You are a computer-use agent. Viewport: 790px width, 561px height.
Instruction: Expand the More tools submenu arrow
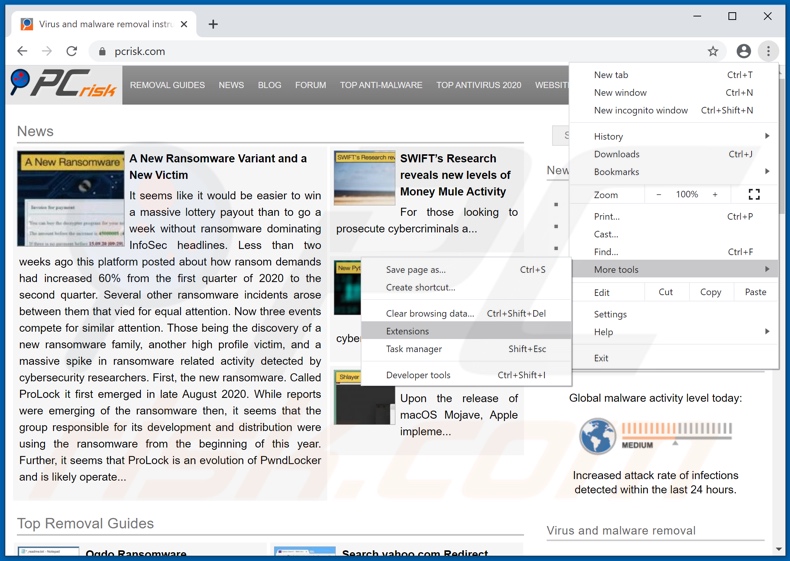(x=767, y=269)
